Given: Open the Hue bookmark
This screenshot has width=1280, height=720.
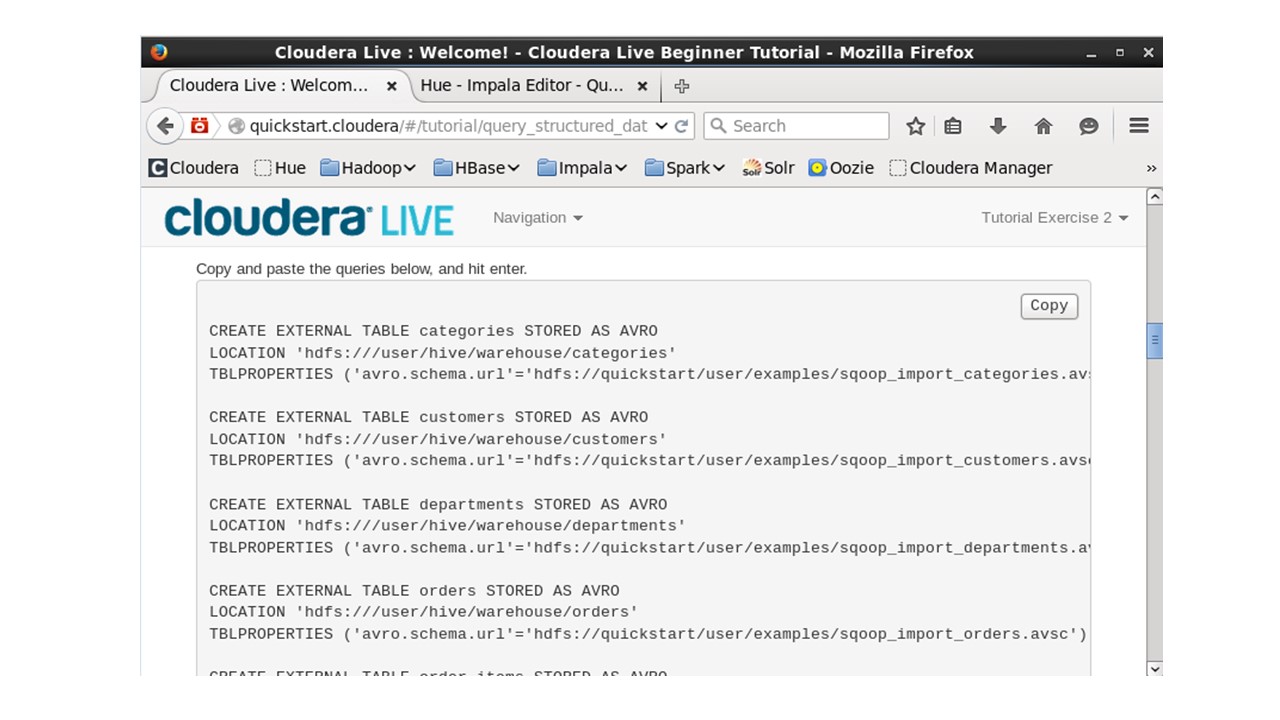Looking at the screenshot, I should pos(280,168).
